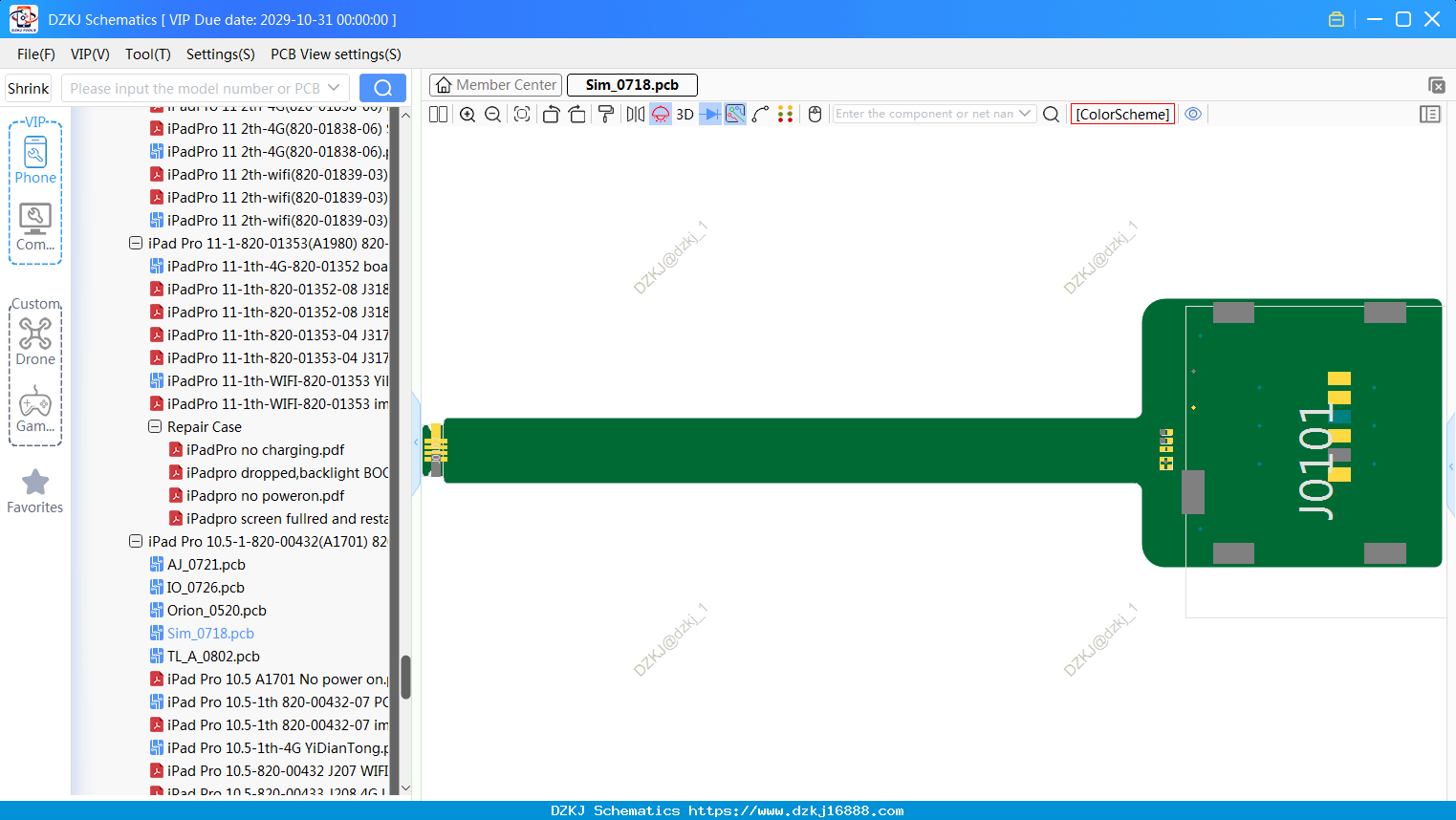The width and height of the screenshot is (1456, 820).
Task: Open AJ_0721.pcb file
Action: coord(197,565)
